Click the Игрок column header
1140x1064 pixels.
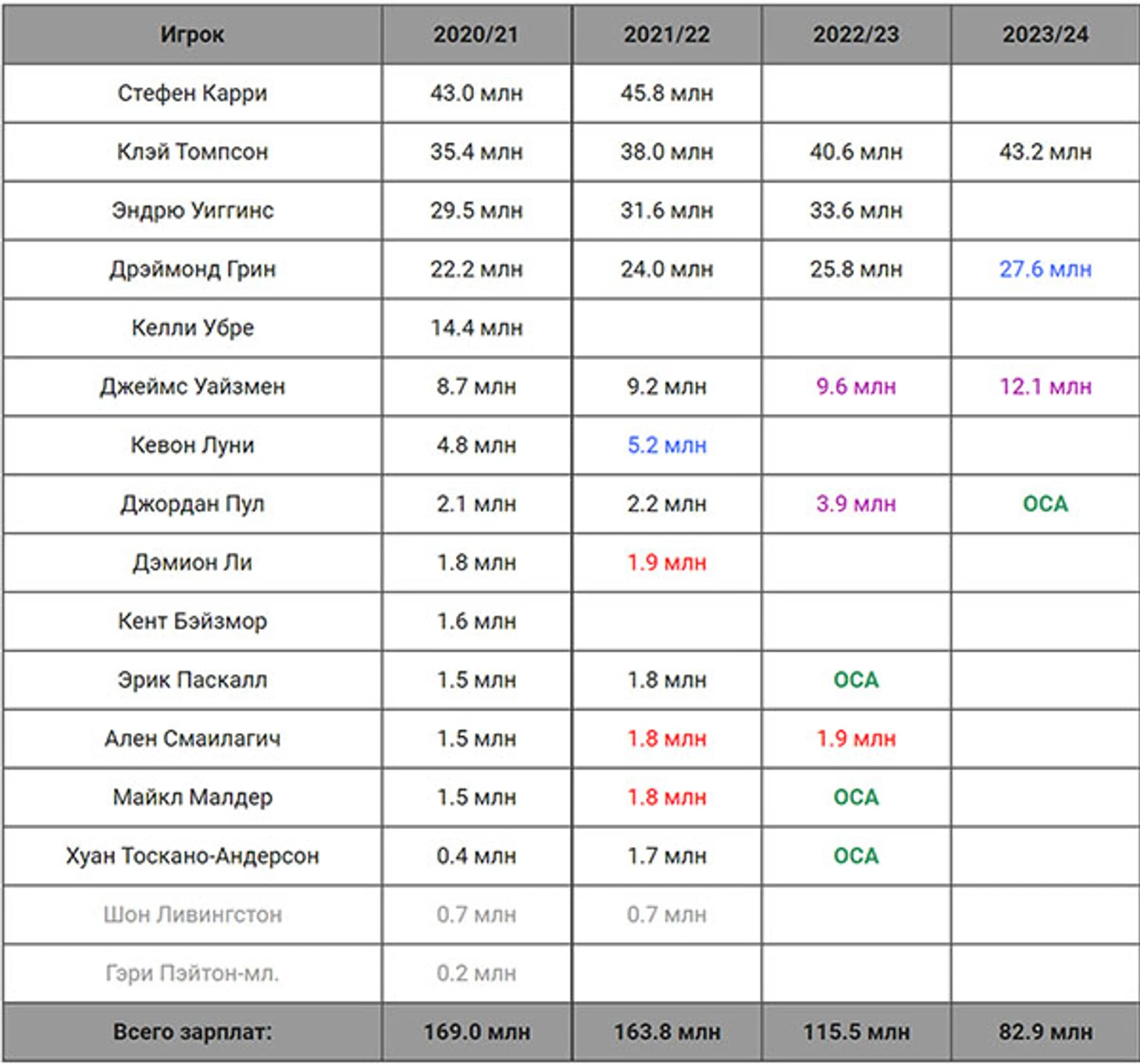coord(192,34)
